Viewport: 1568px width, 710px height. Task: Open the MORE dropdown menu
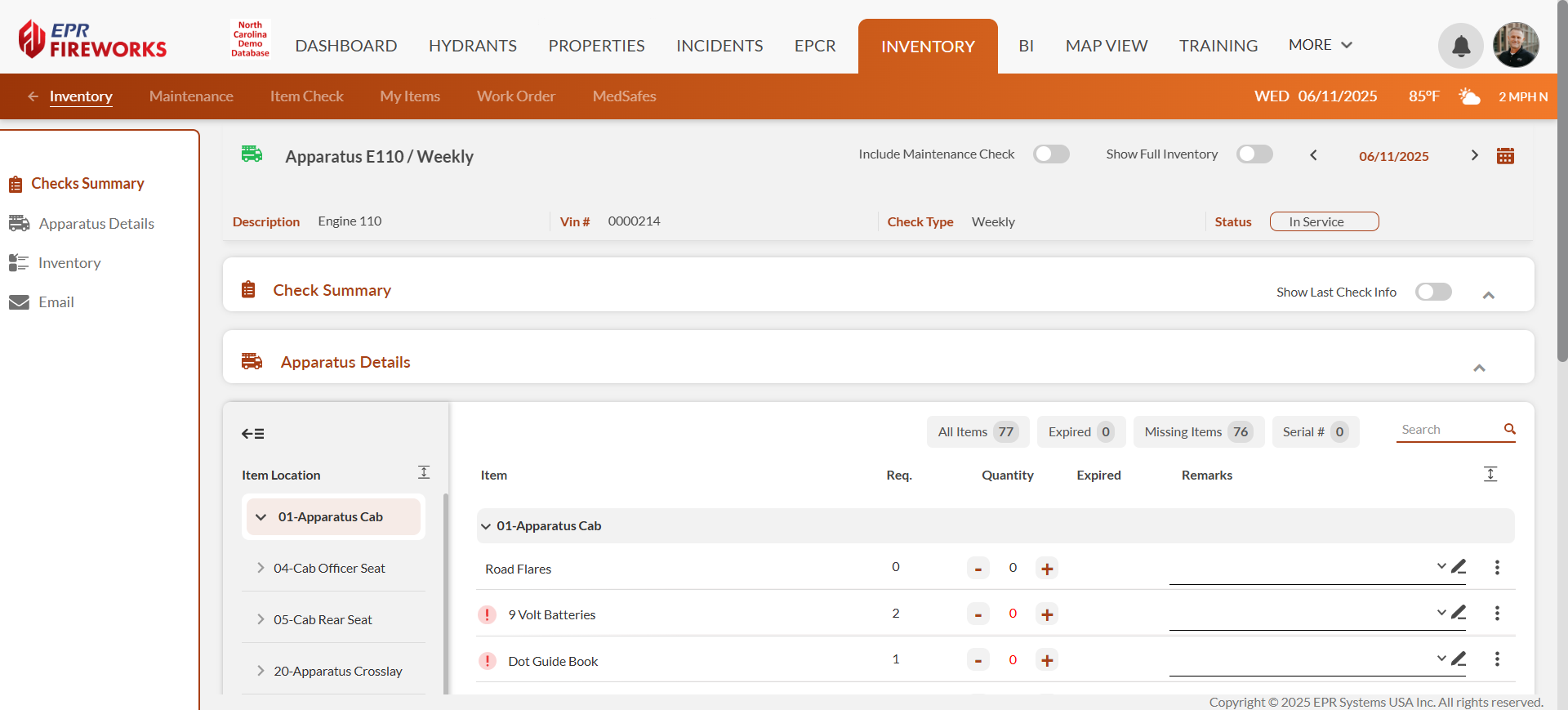click(x=1320, y=45)
